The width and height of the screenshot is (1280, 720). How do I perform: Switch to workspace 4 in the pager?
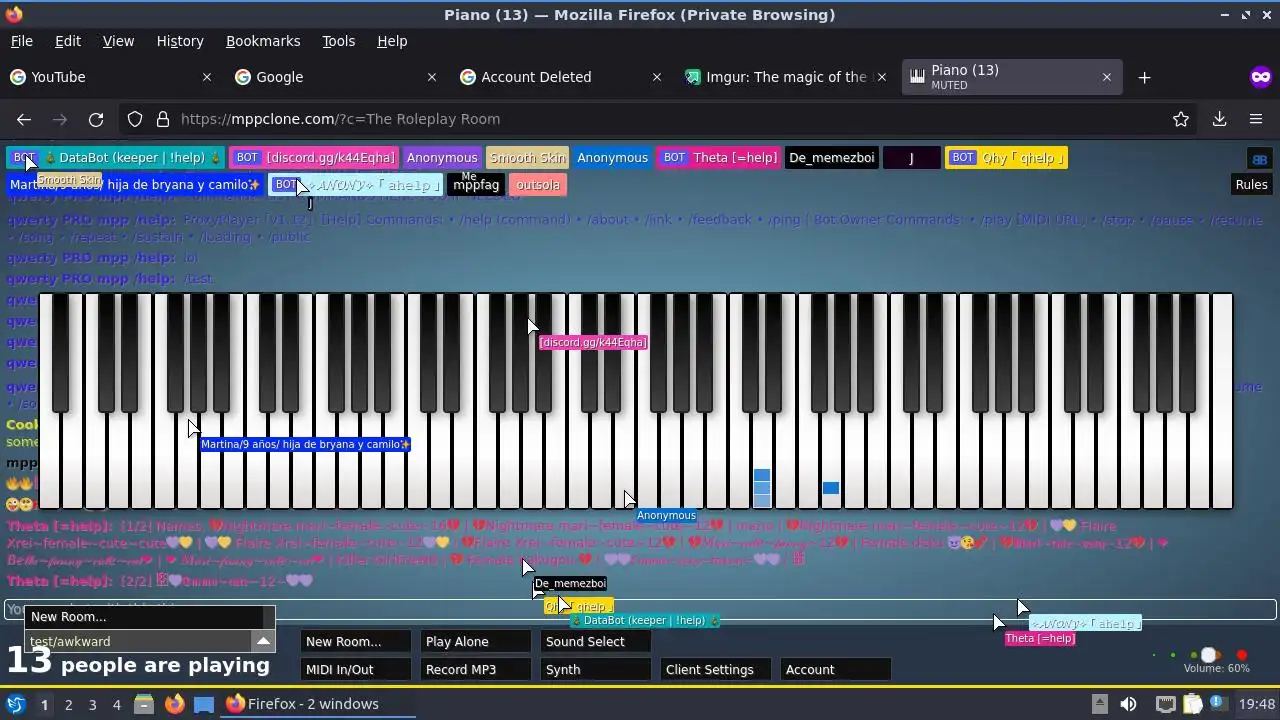pos(116,704)
